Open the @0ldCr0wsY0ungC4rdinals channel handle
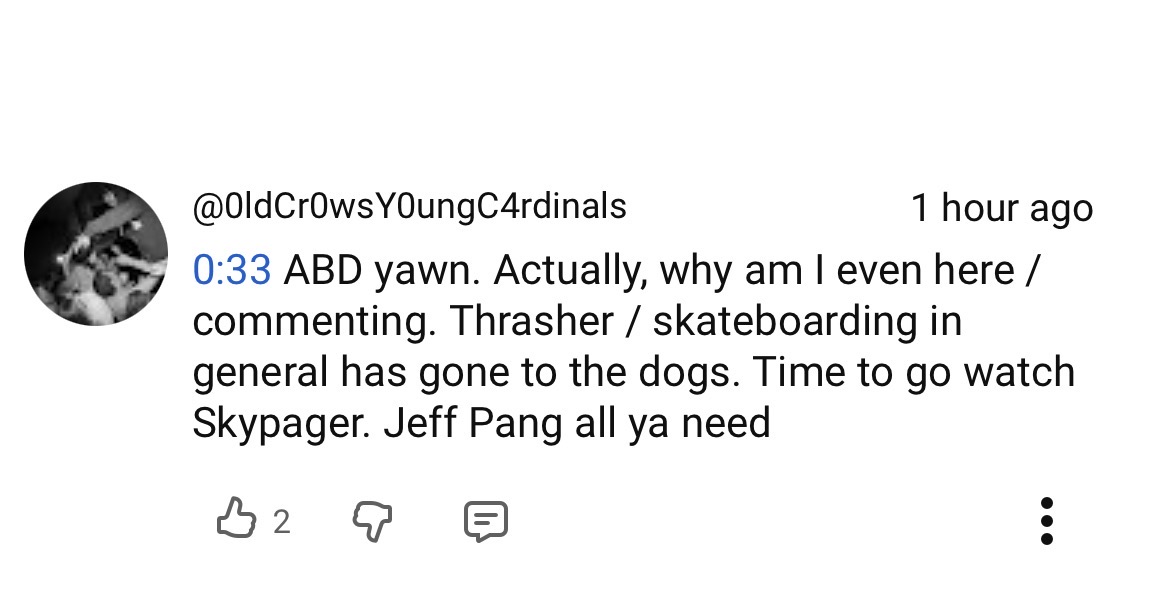This screenshot has width=1167, height=612. 409,206
